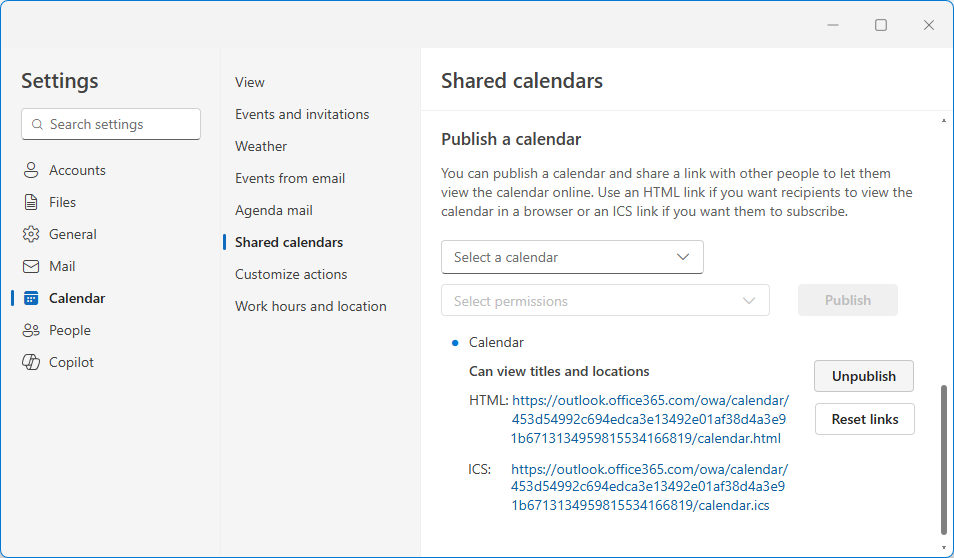Maximize the Settings window
Viewport: 954px width, 558px height.
(880, 25)
